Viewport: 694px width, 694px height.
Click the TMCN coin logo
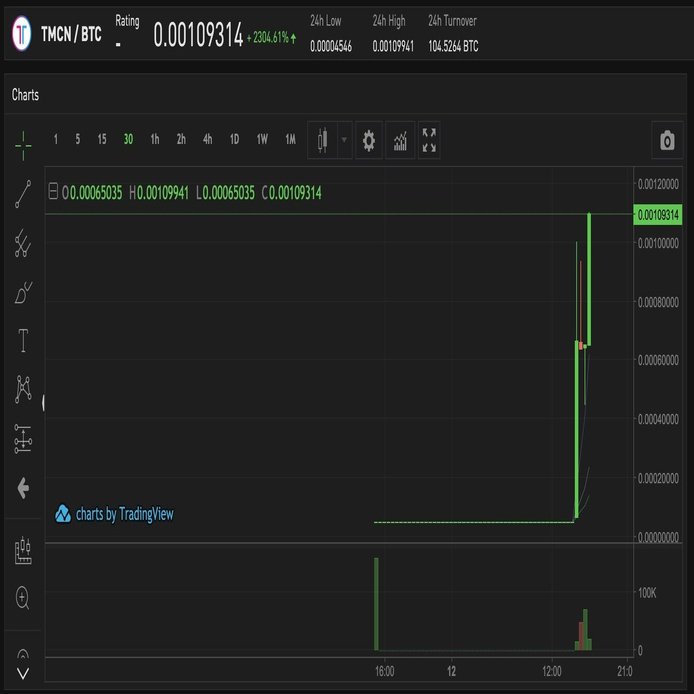point(22,33)
